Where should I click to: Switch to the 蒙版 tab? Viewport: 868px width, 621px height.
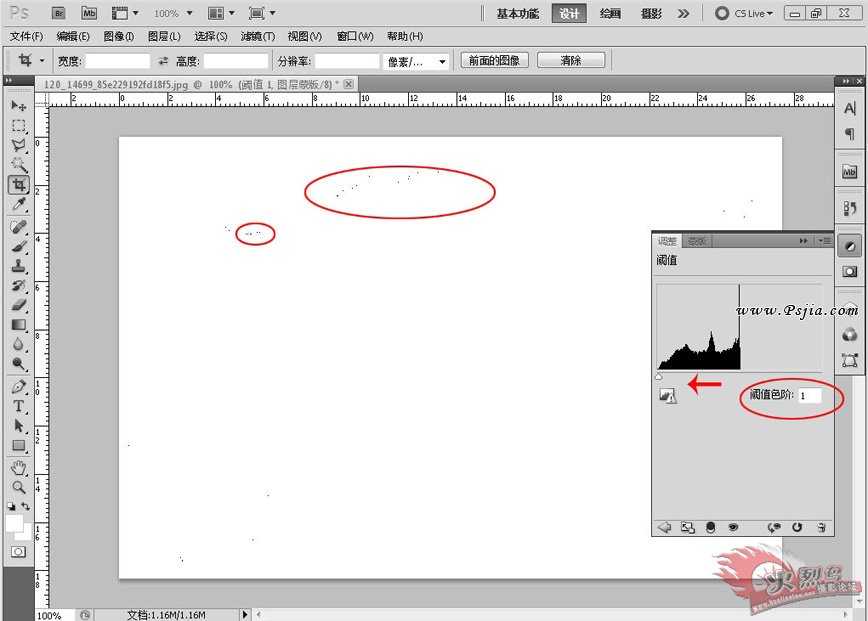point(696,241)
